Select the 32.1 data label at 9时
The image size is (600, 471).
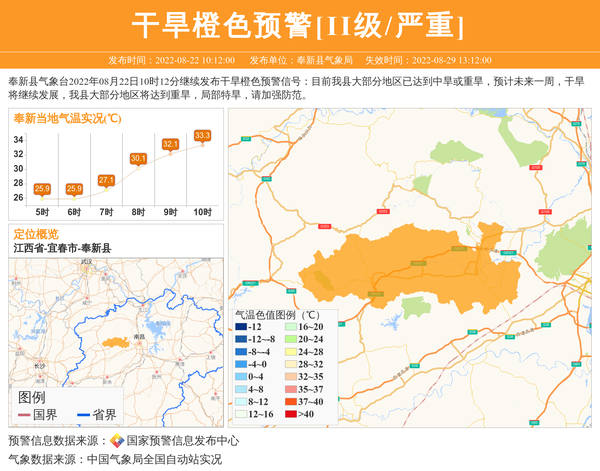tap(170, 144)
